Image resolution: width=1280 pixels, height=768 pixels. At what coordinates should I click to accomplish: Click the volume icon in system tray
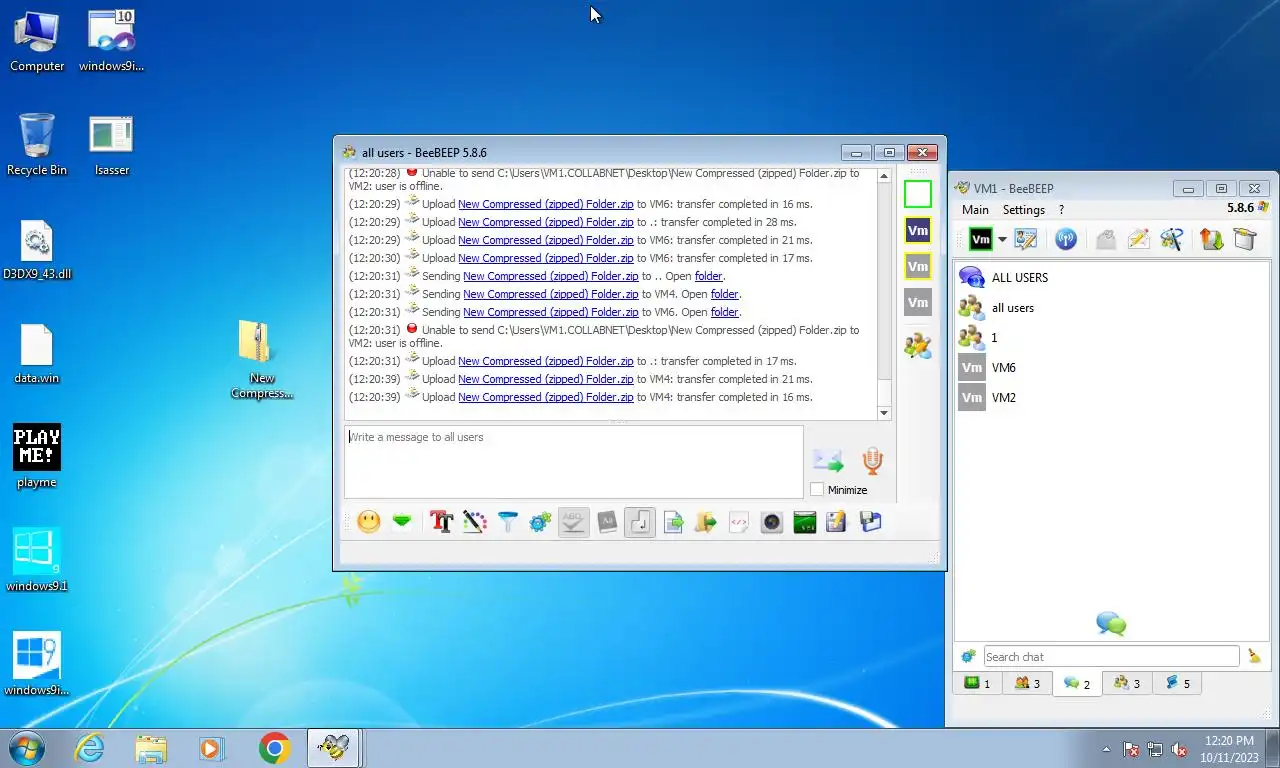(1179, 749)
